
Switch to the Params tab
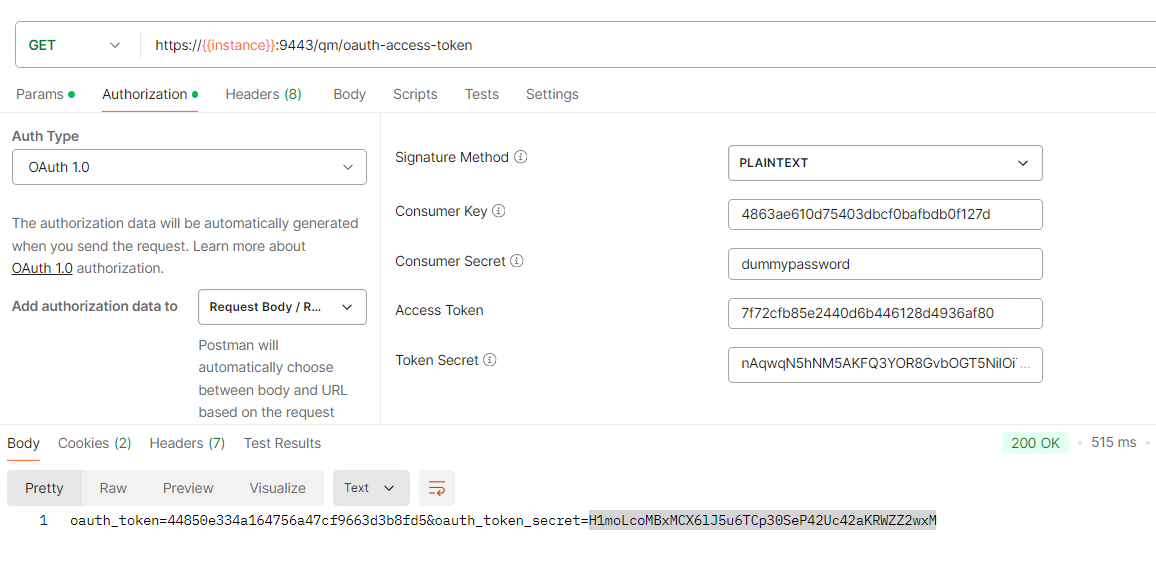(x=44, y=94)
